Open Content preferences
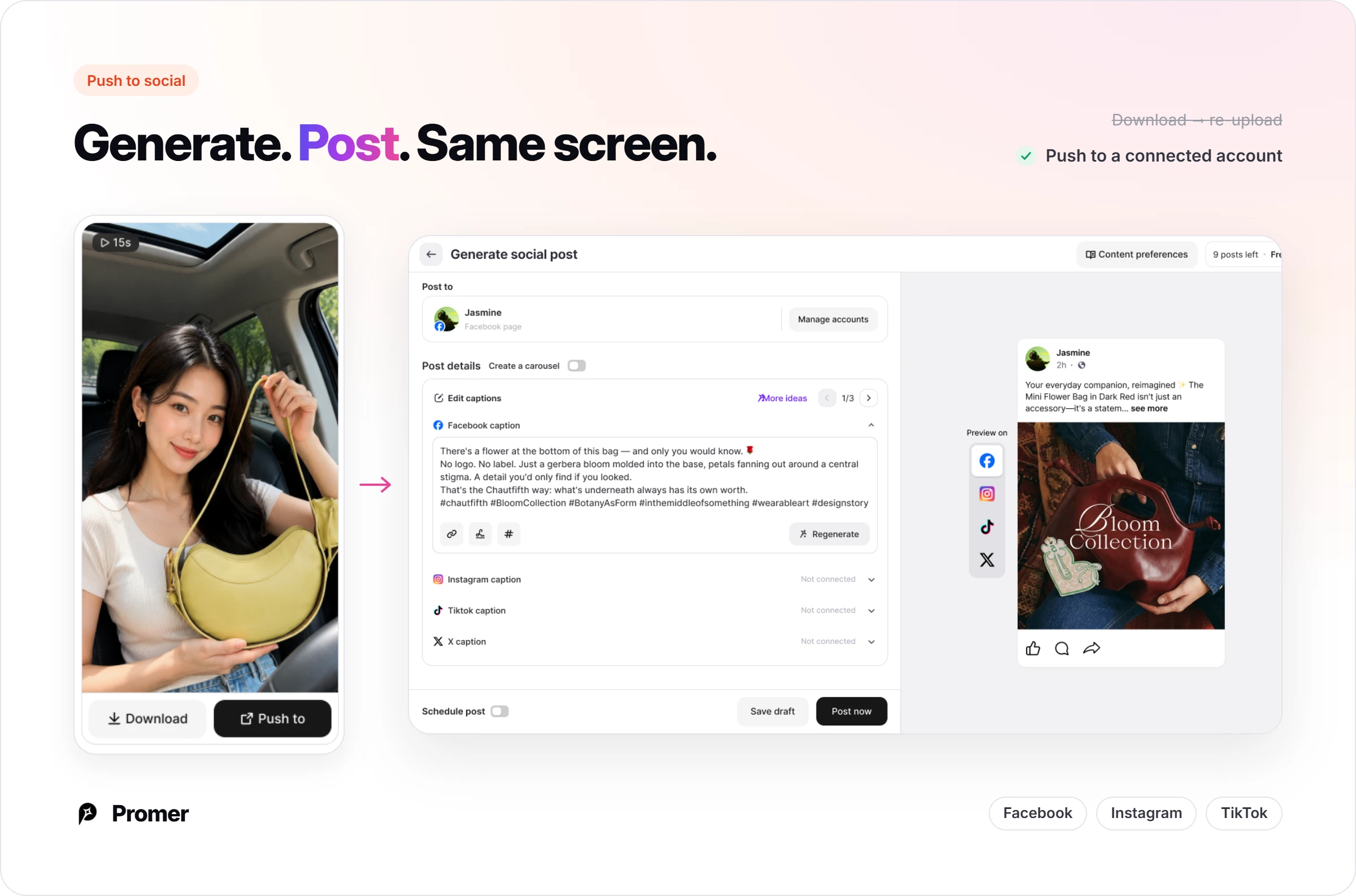This screenshot has width=1356, height=896. [x=1137, y=254]
